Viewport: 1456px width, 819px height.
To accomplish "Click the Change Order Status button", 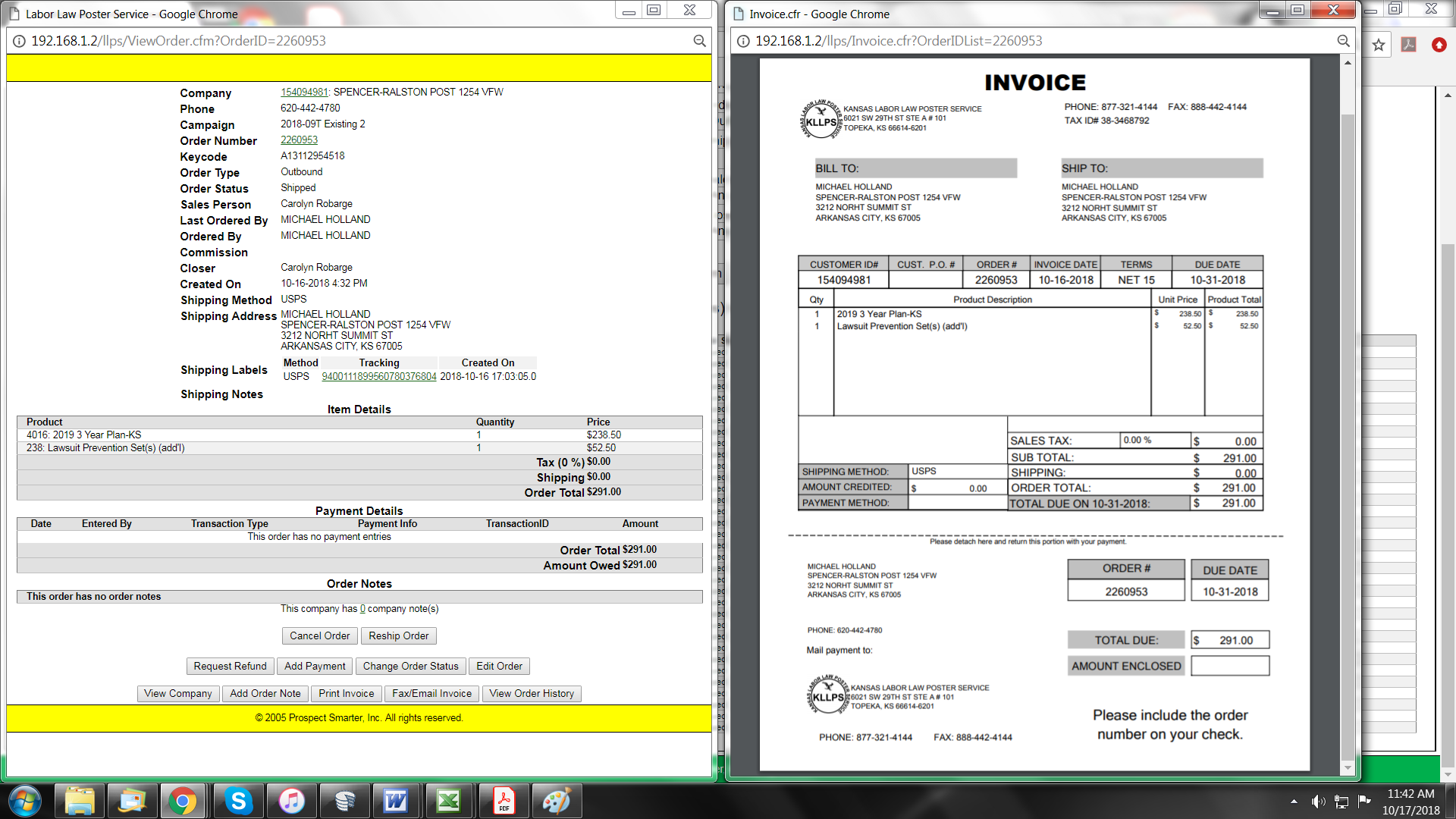I will click(x=410, y=667).
